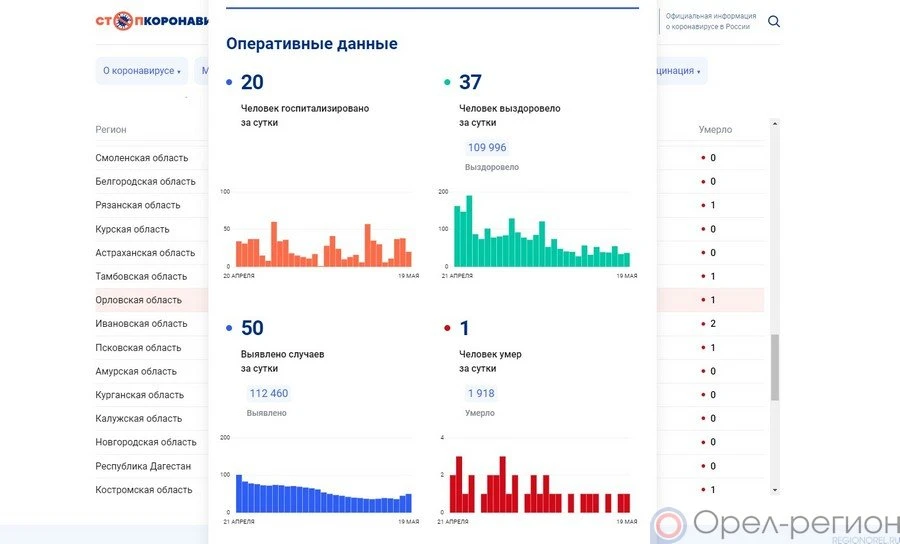Expand the Вакцинация dropdown menu
This screenshot has width=900, height=544.
tap(680, 71)
